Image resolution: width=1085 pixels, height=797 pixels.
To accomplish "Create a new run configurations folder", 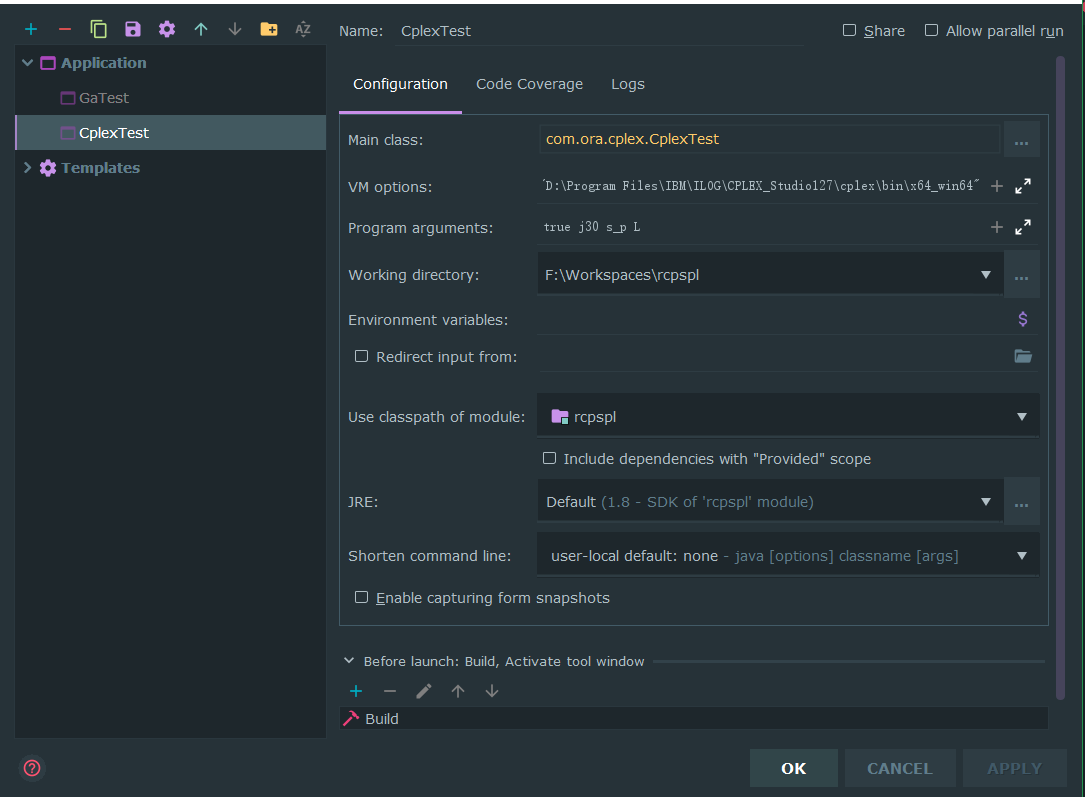I will click(x=268, y=29).
